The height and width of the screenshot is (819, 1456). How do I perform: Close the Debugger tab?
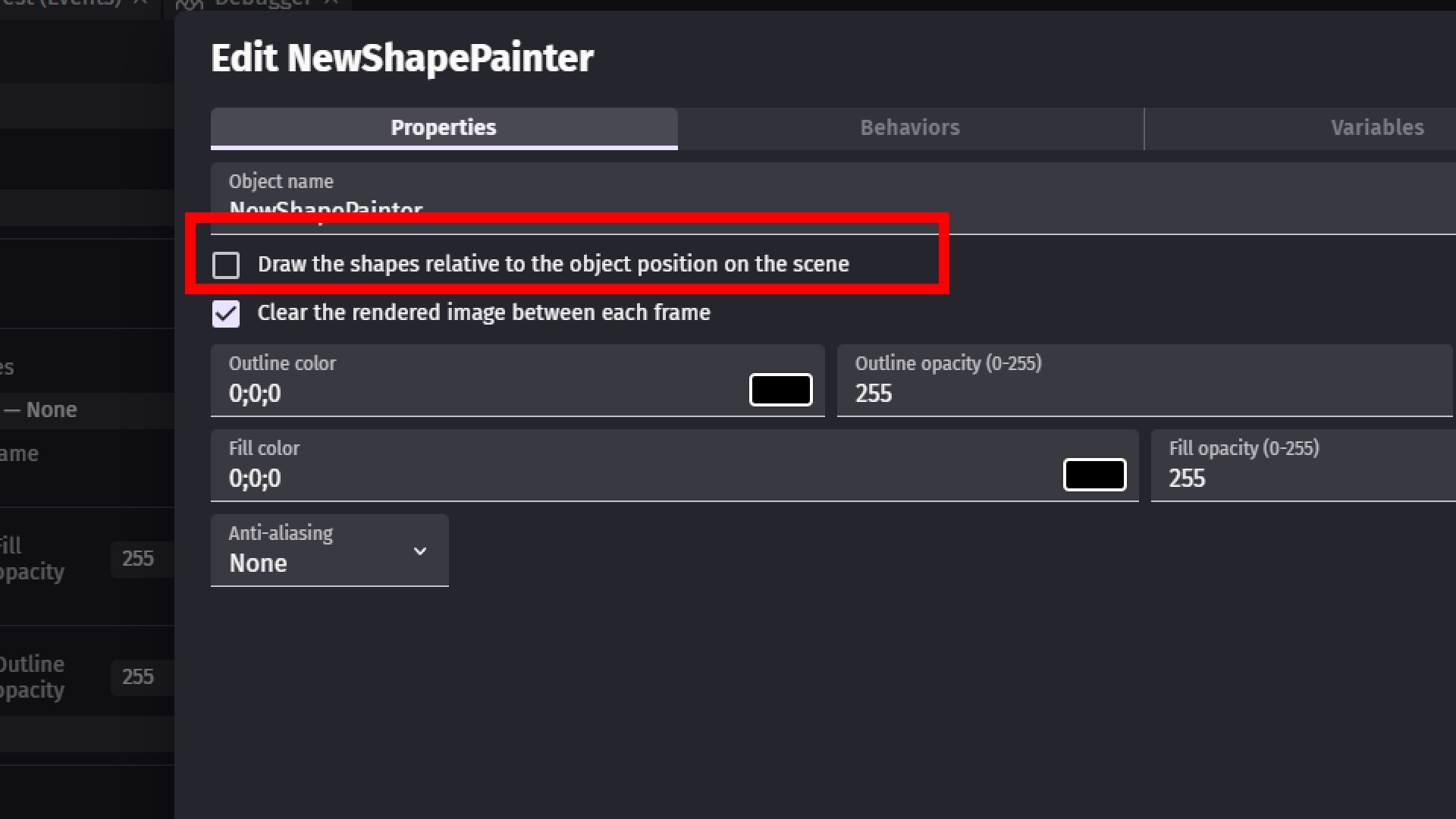click(331, 3)
